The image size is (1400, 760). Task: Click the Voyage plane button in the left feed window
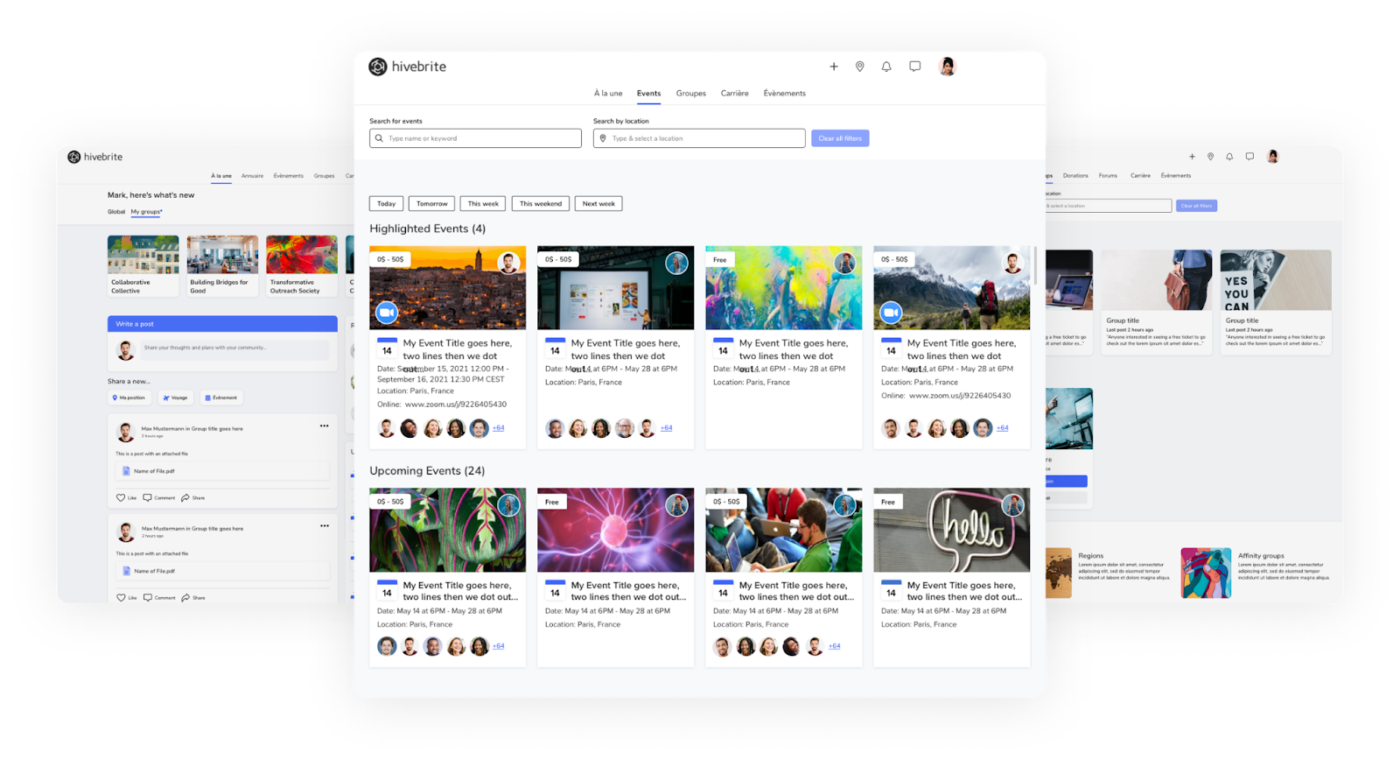[175, 398]
